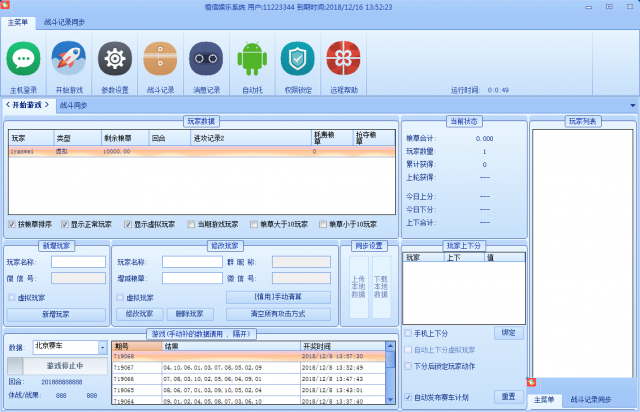Click the 玩家名称 field under 新增玩家
Viewport: 640px width, 412px height.
79,262
